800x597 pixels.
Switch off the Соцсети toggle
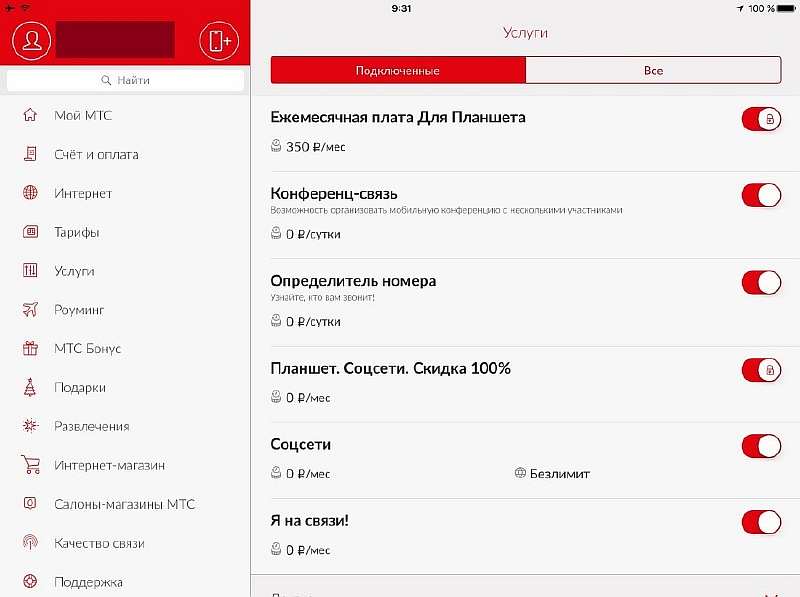[x=761, y=446]
